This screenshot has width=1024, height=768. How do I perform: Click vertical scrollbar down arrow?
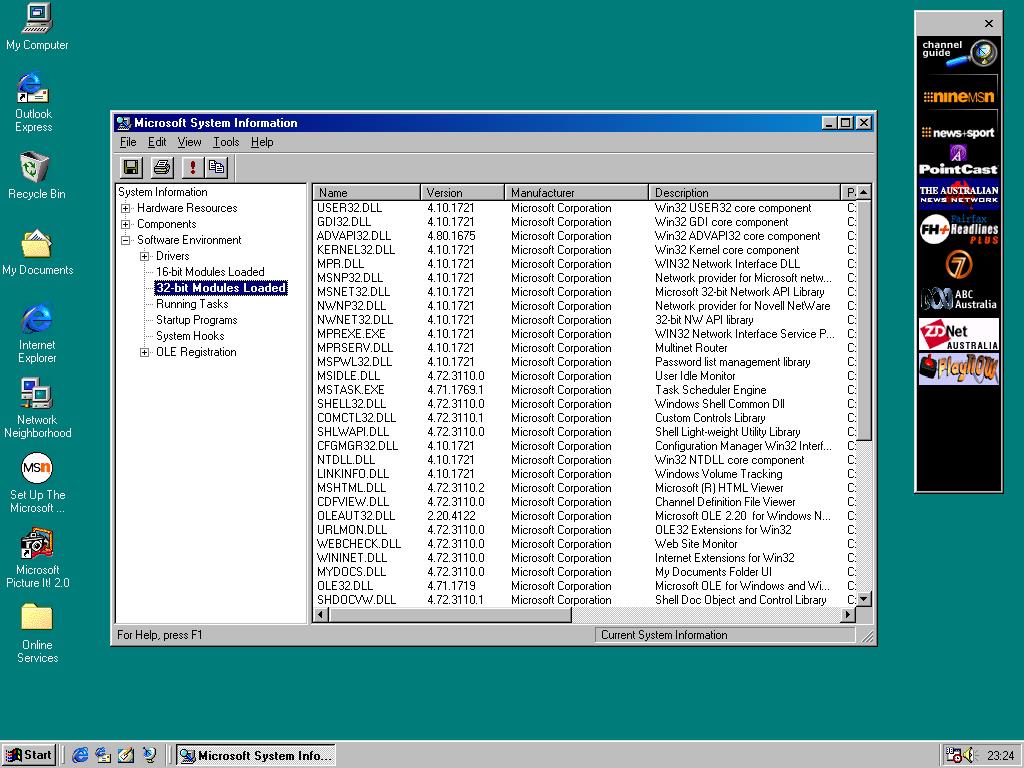(863, 599)
